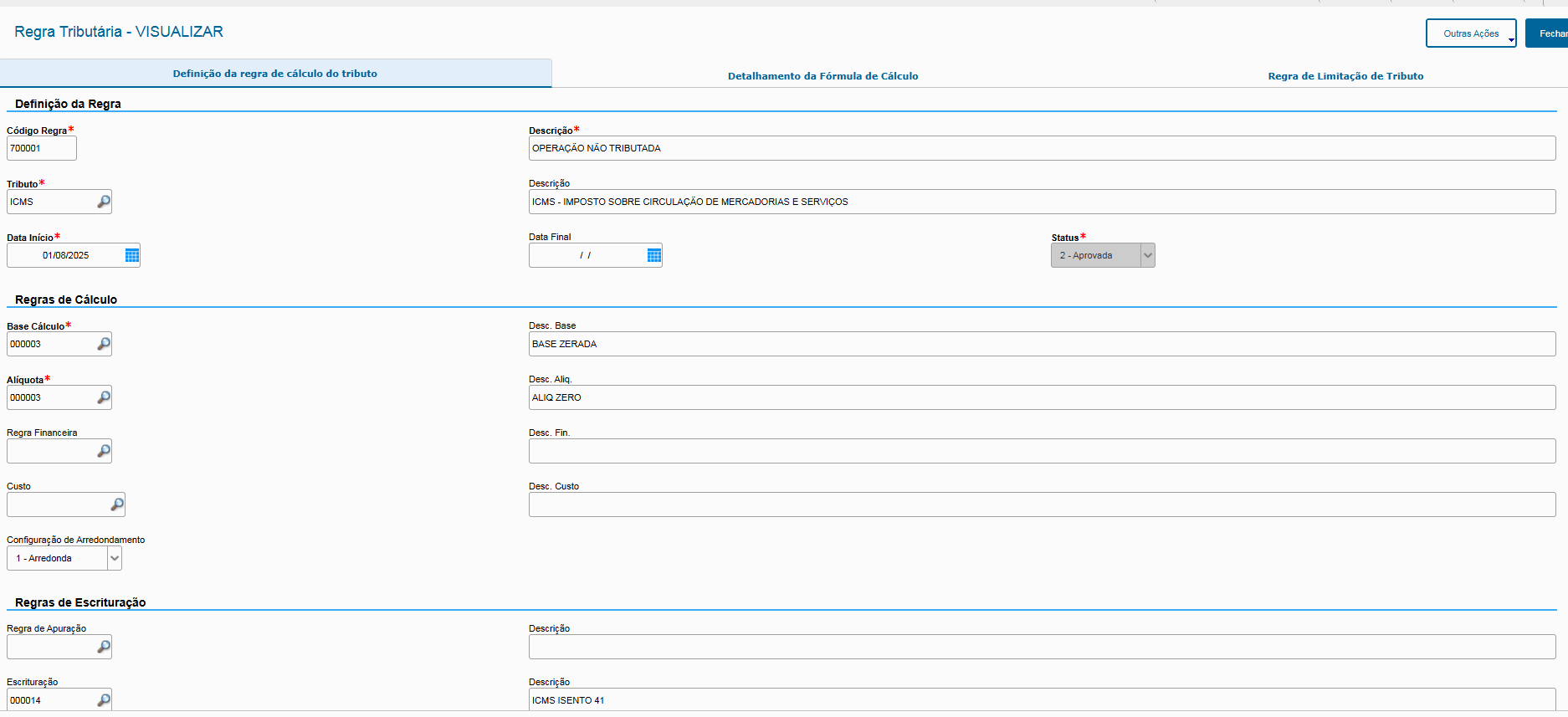Expand the Configuração de Arredondamento dropdown
The image size is (1568, 717).
tap(115, 558)
